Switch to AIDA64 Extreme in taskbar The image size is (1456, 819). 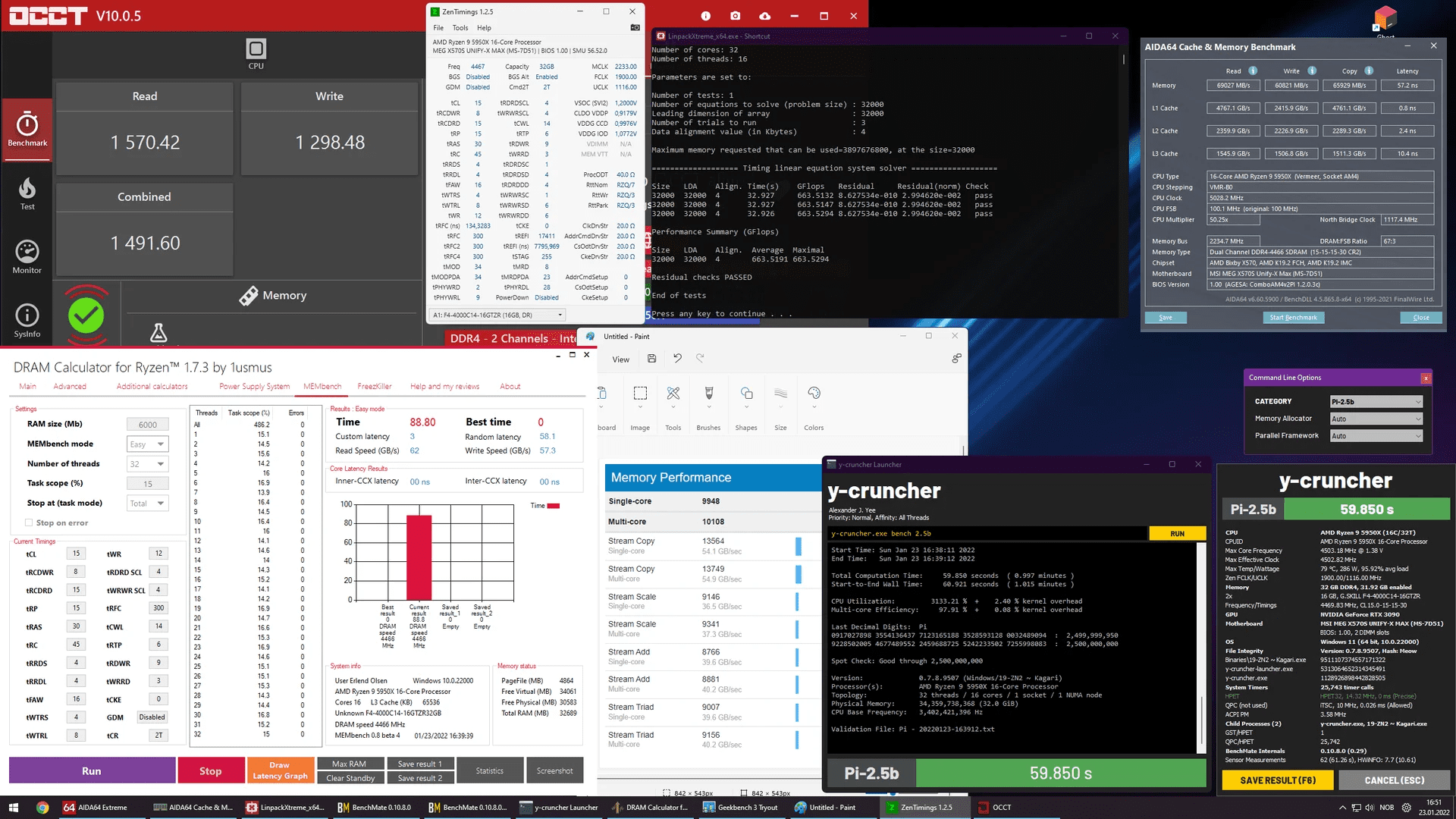pos(96,808)
